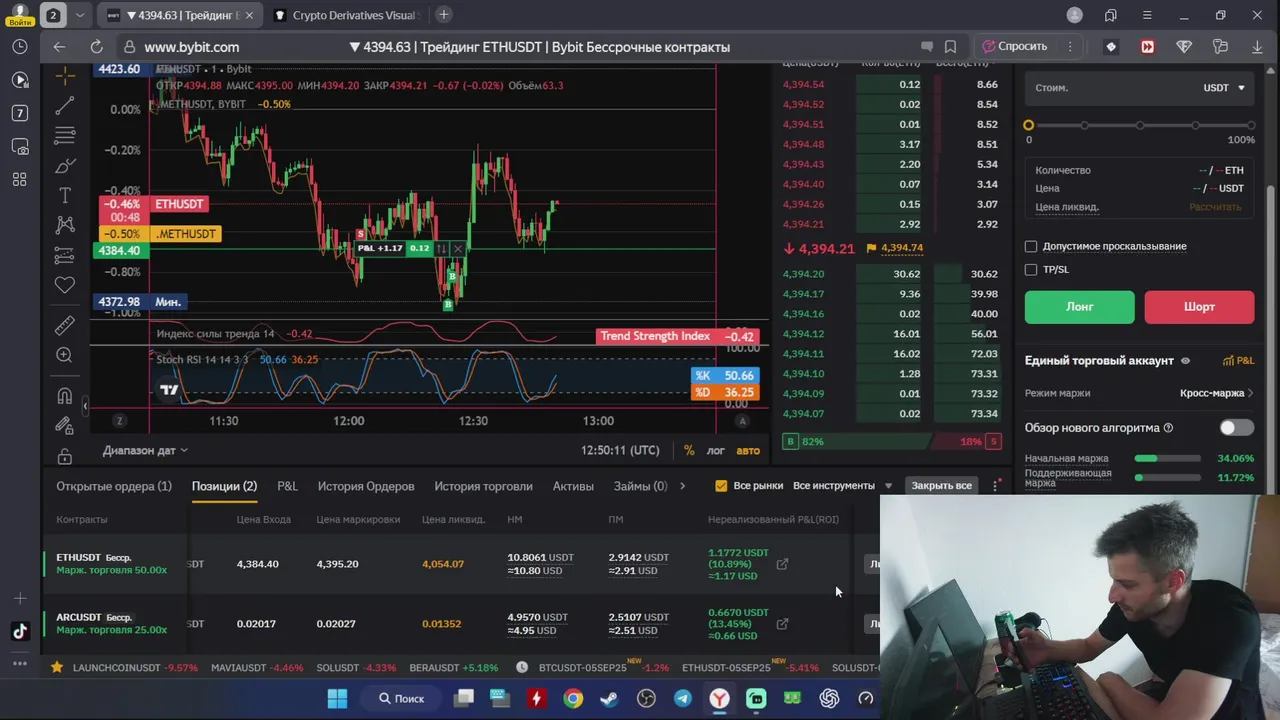Open Windows Start menu
The image size is (1280, 720).
click(x=337, y=698)
